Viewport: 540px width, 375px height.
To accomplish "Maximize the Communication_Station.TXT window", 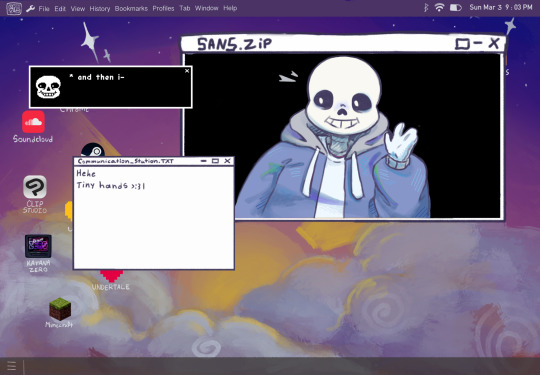I will [x=215, y=161].
